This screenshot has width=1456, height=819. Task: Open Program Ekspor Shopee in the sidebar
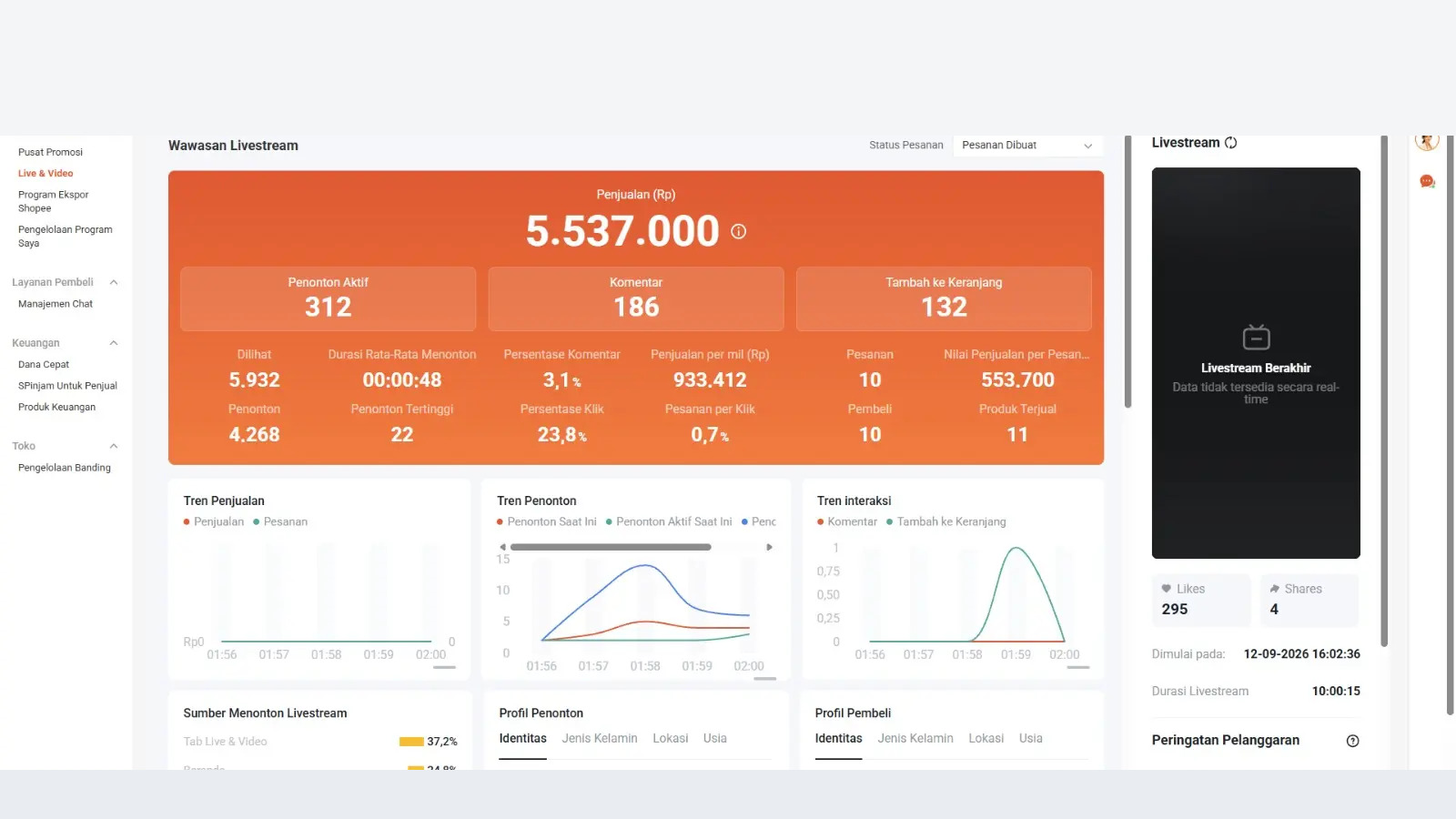click(x=54, y=201)
